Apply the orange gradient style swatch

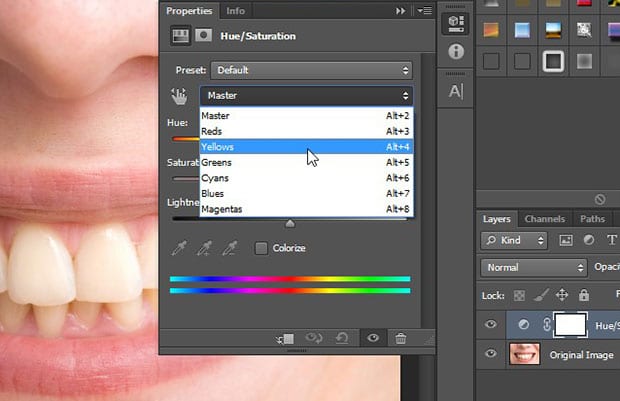[491, 30]
